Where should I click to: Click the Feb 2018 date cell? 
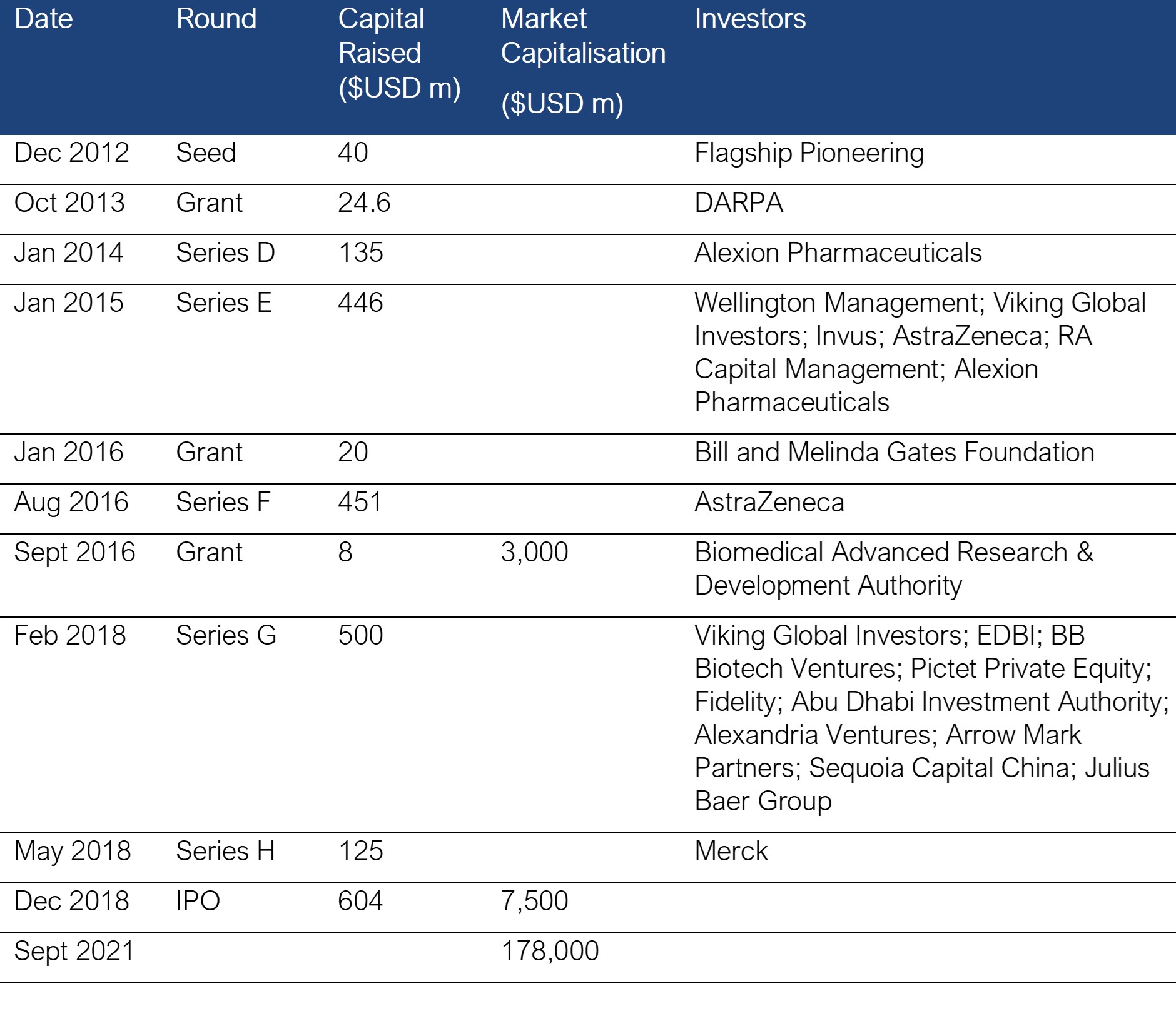tap(70, 636)
